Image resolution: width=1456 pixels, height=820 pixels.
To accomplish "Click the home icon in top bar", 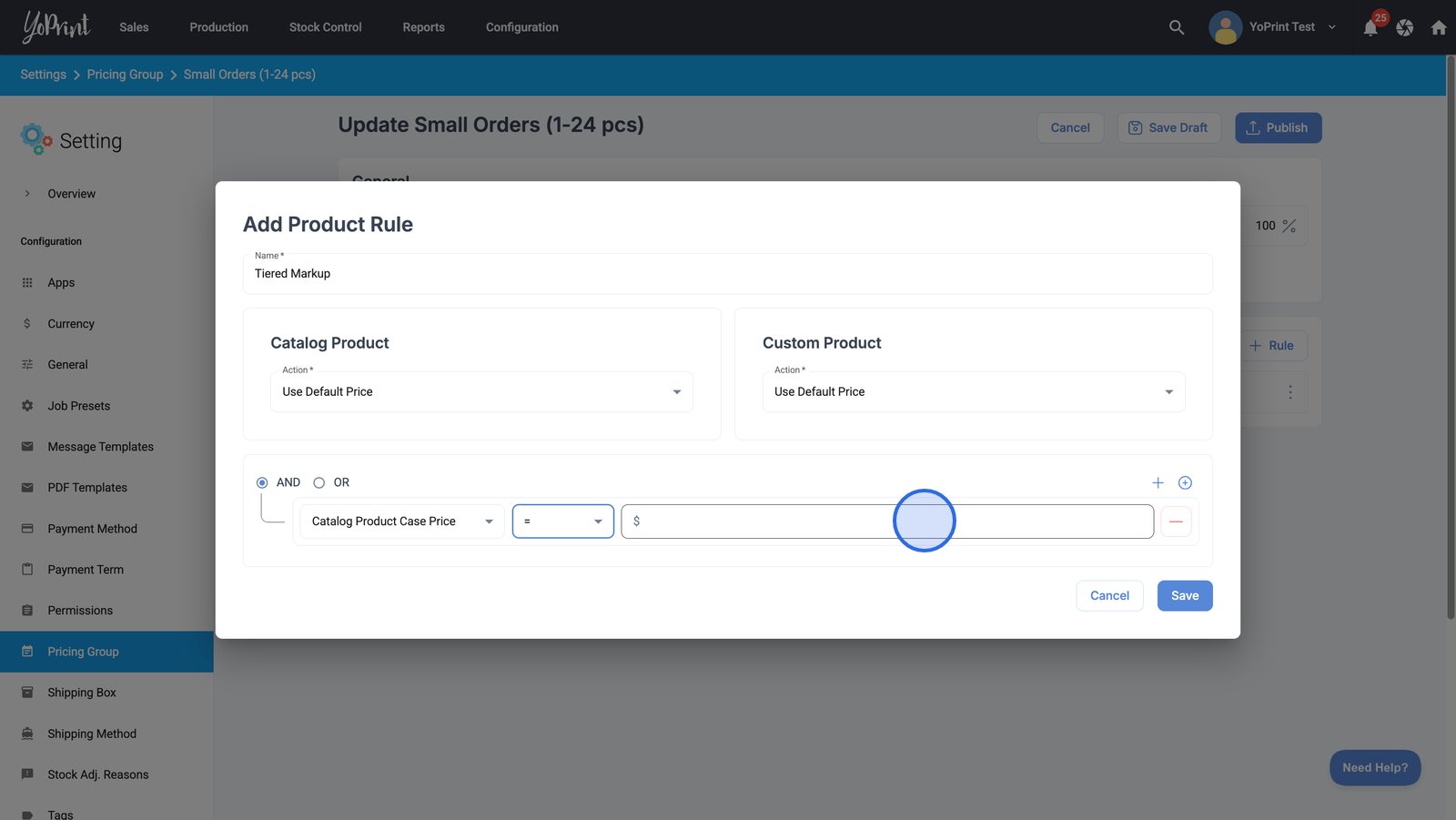I will [1438, 28].
